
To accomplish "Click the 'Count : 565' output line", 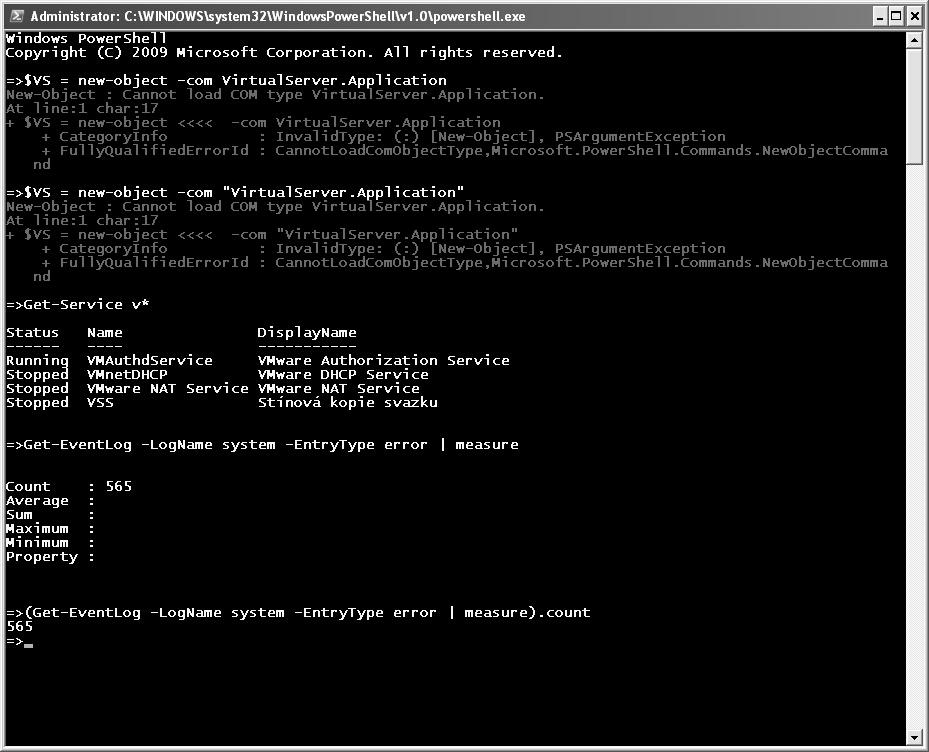I will [x=68, y=486].
